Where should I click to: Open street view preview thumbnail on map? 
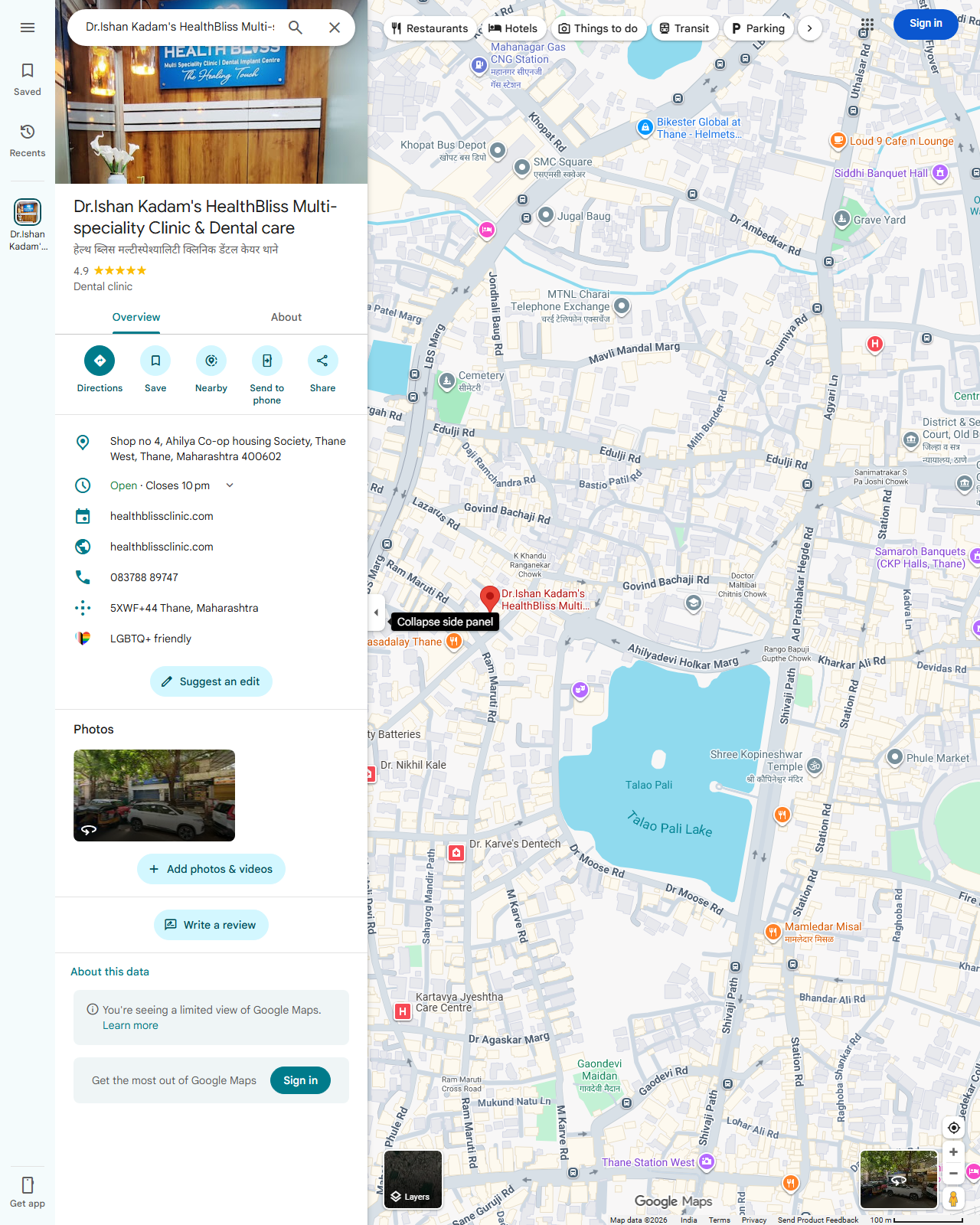tap(899, 1179)
